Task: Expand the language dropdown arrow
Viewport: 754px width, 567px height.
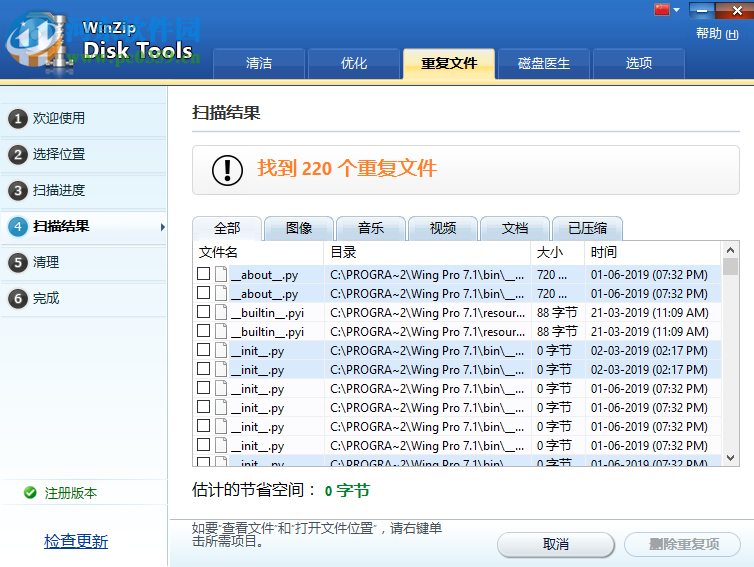Action: (x=676, y=10)
